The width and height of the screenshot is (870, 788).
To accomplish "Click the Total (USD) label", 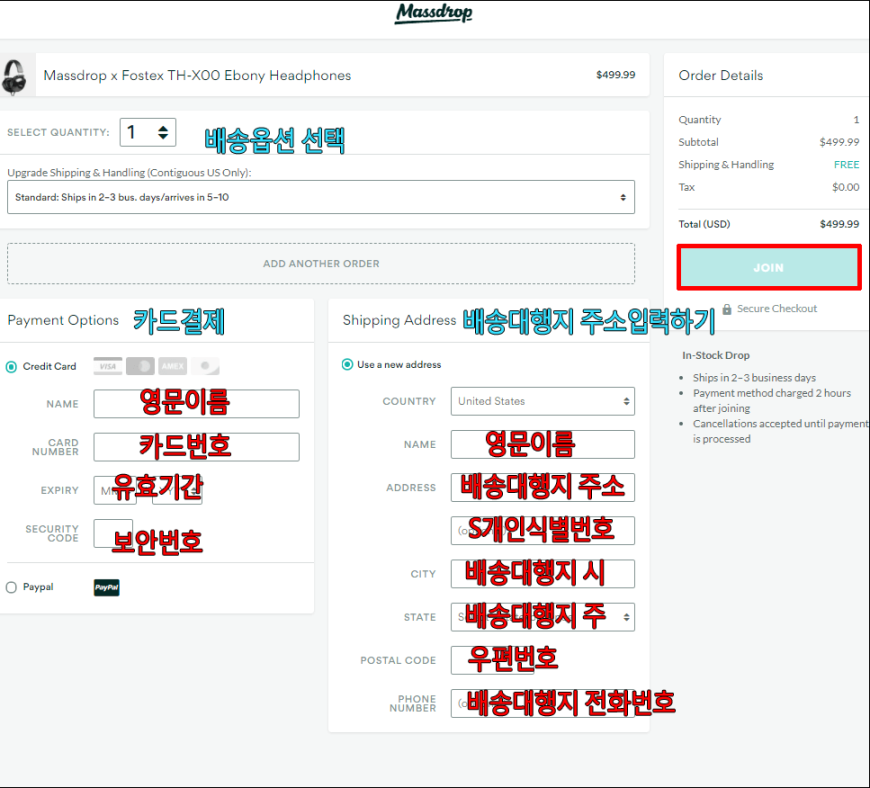I will (x=704, y=224).
